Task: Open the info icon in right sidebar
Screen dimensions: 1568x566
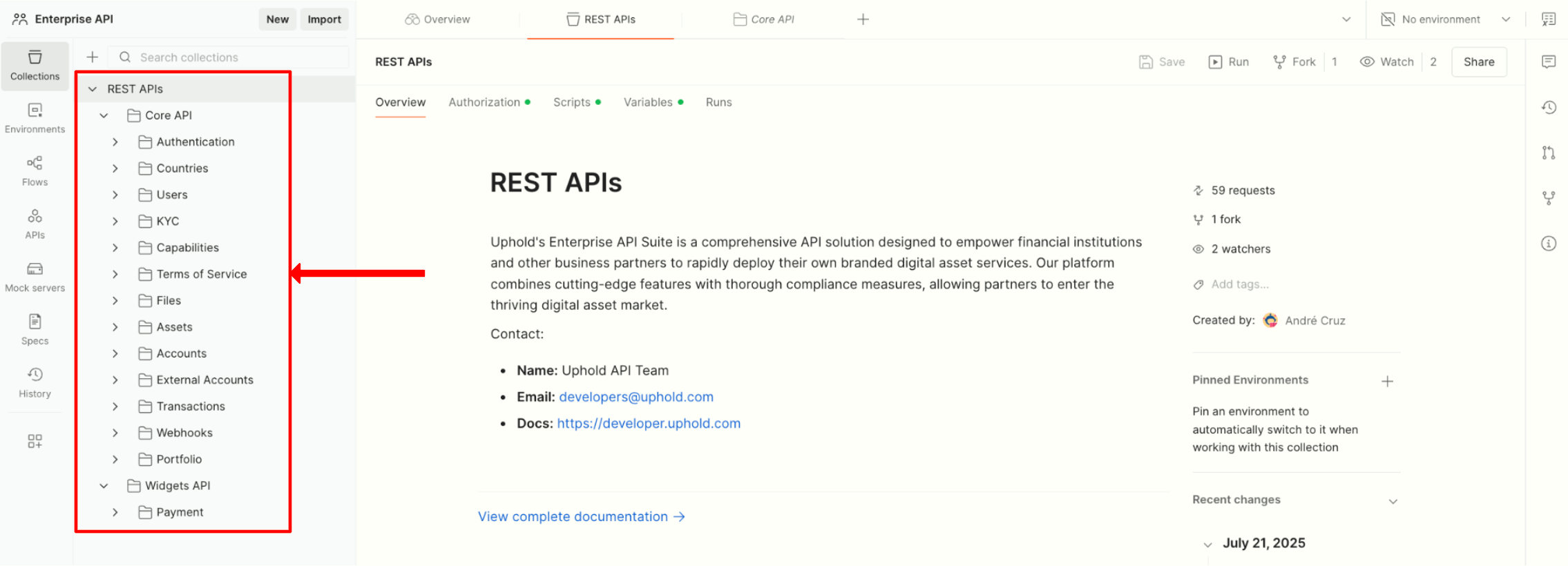Action: point(1549,243)
